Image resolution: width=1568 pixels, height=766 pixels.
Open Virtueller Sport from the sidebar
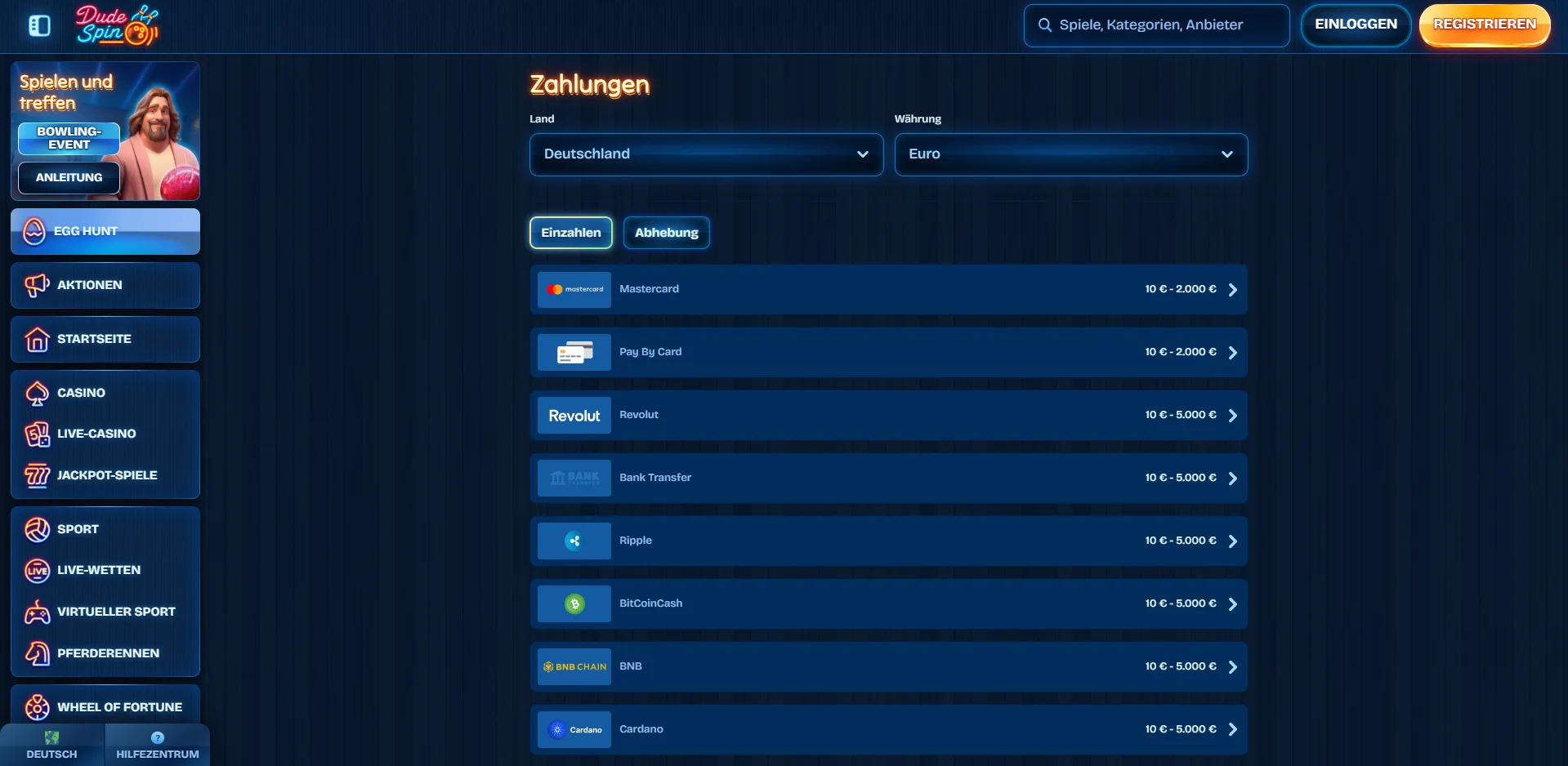[116, 612]
